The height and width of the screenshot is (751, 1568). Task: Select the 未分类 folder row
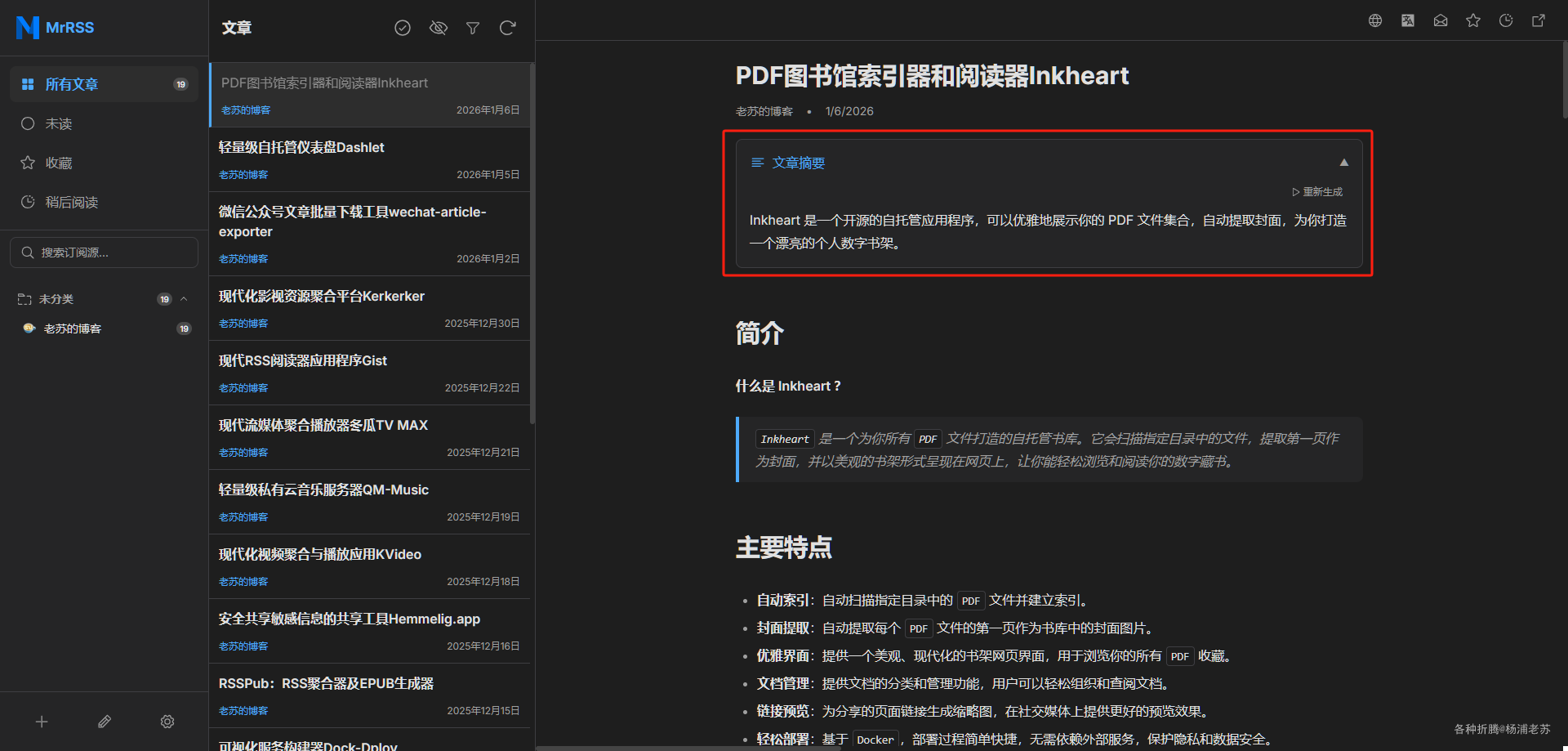pyautogui.click(x=104, y=299)
